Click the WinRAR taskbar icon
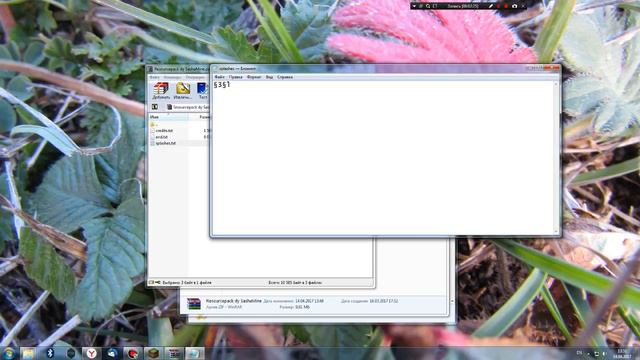 (x=174, y=353)
